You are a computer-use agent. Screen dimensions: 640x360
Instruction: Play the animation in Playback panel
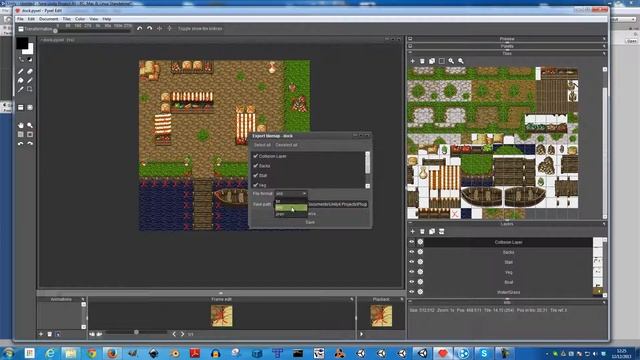point(362,334)
